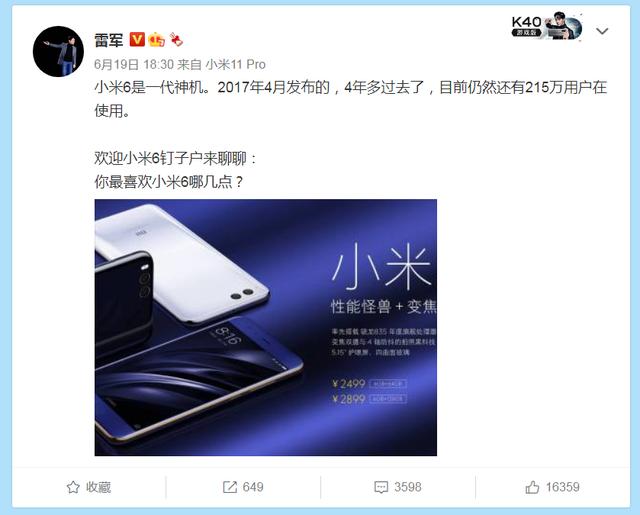
Task: Open the 3598 comments count
Action: [408, 487]
